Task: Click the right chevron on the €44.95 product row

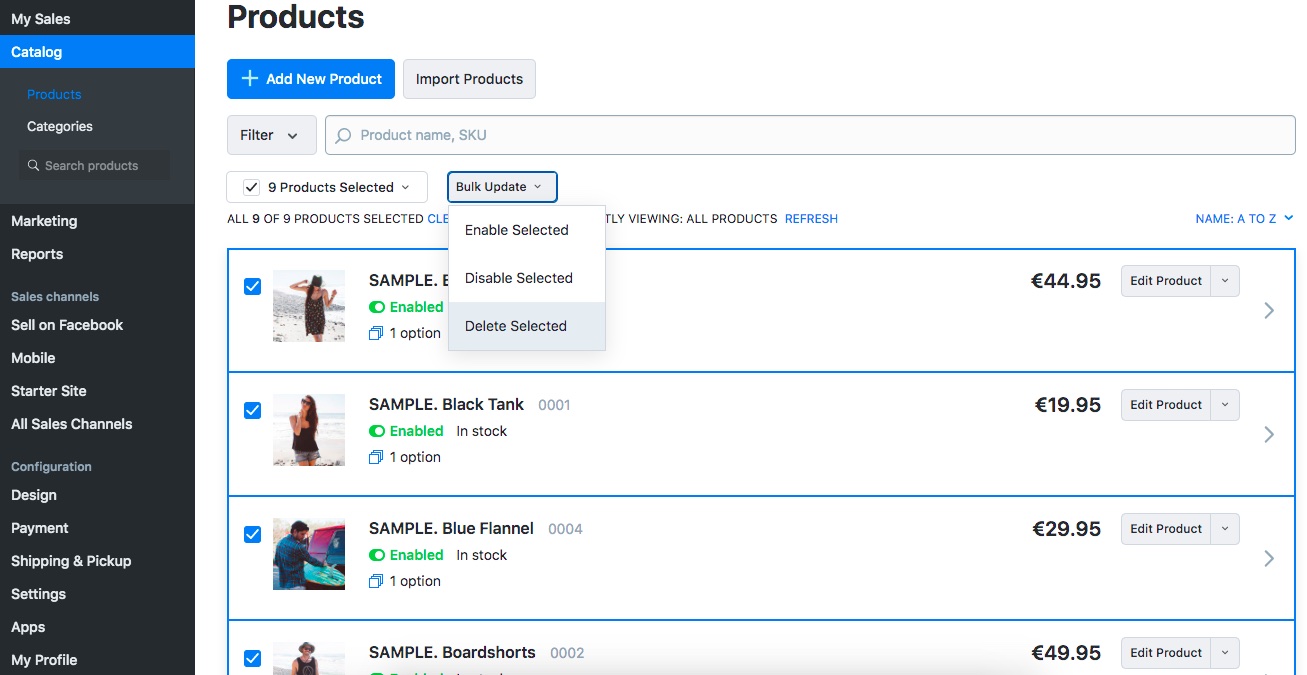Action: (1269, 310)
